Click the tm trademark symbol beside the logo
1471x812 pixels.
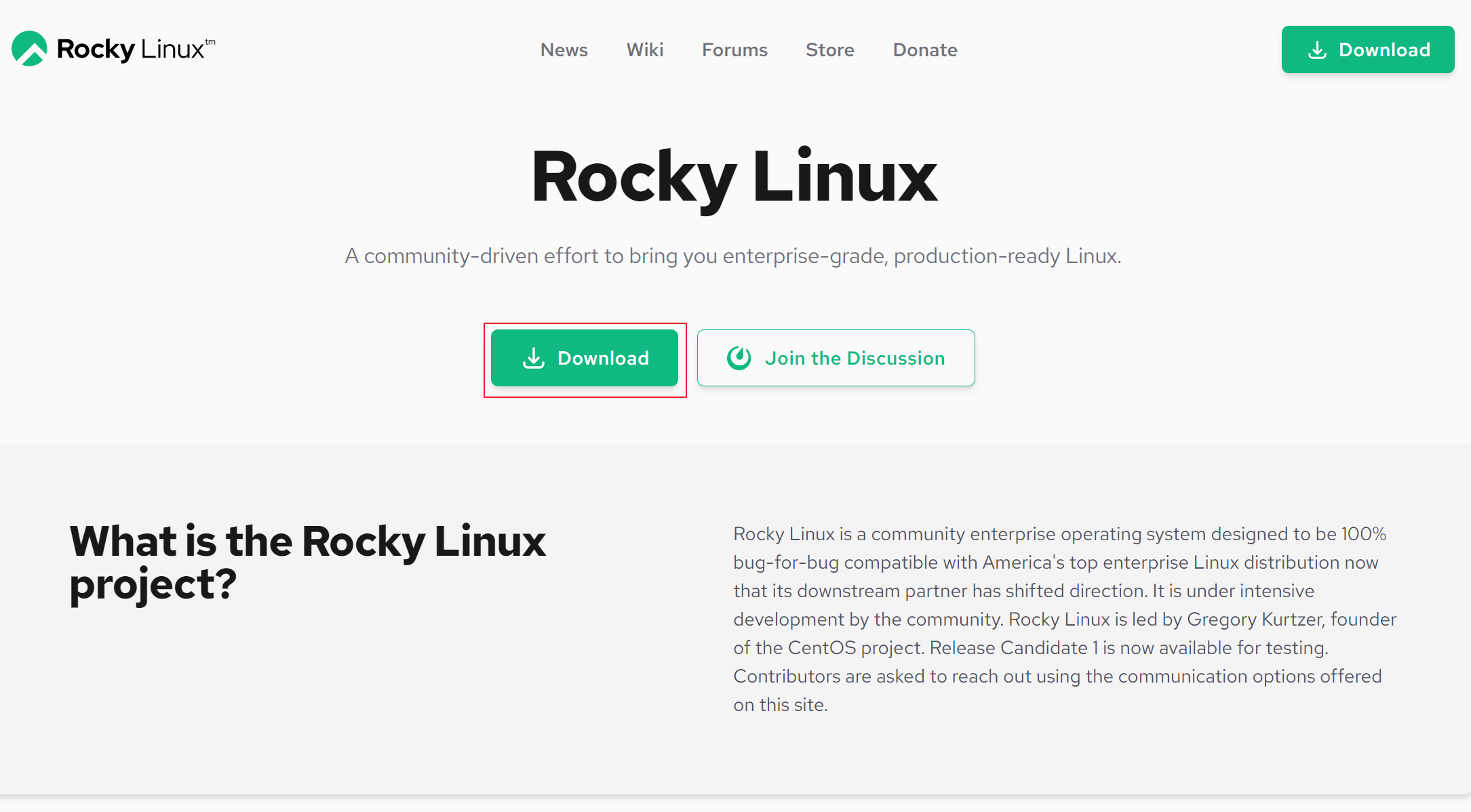point(210,41)
